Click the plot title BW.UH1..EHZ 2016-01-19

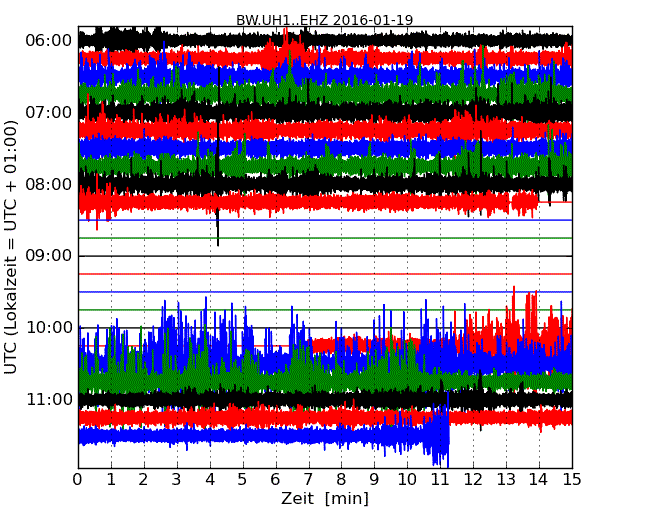[324, 20]
